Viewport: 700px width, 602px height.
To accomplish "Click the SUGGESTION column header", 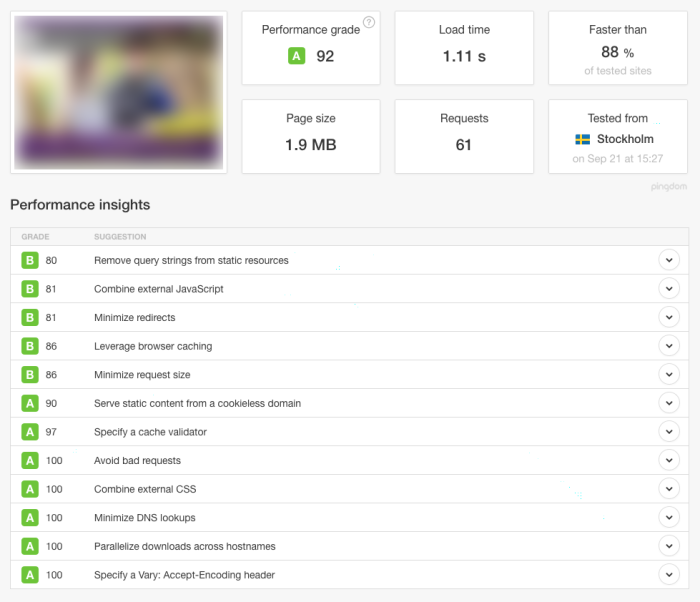I will pos(120,237).
